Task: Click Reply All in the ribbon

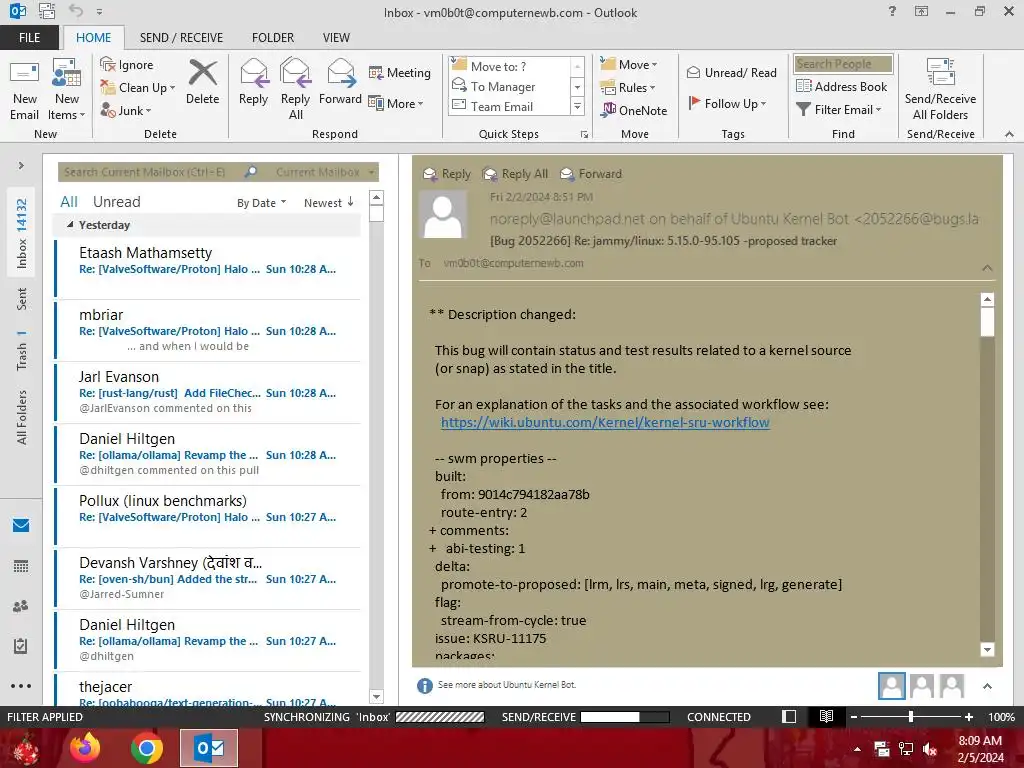Action: (x=295, y=90)
